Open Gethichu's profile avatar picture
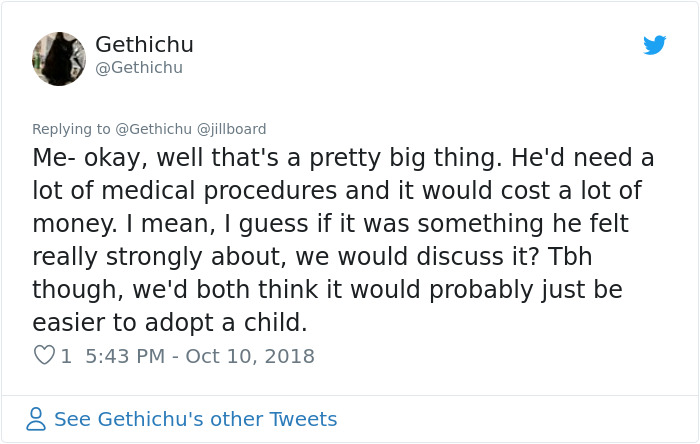This screenshot has width=700, height=444. [59, 58]
